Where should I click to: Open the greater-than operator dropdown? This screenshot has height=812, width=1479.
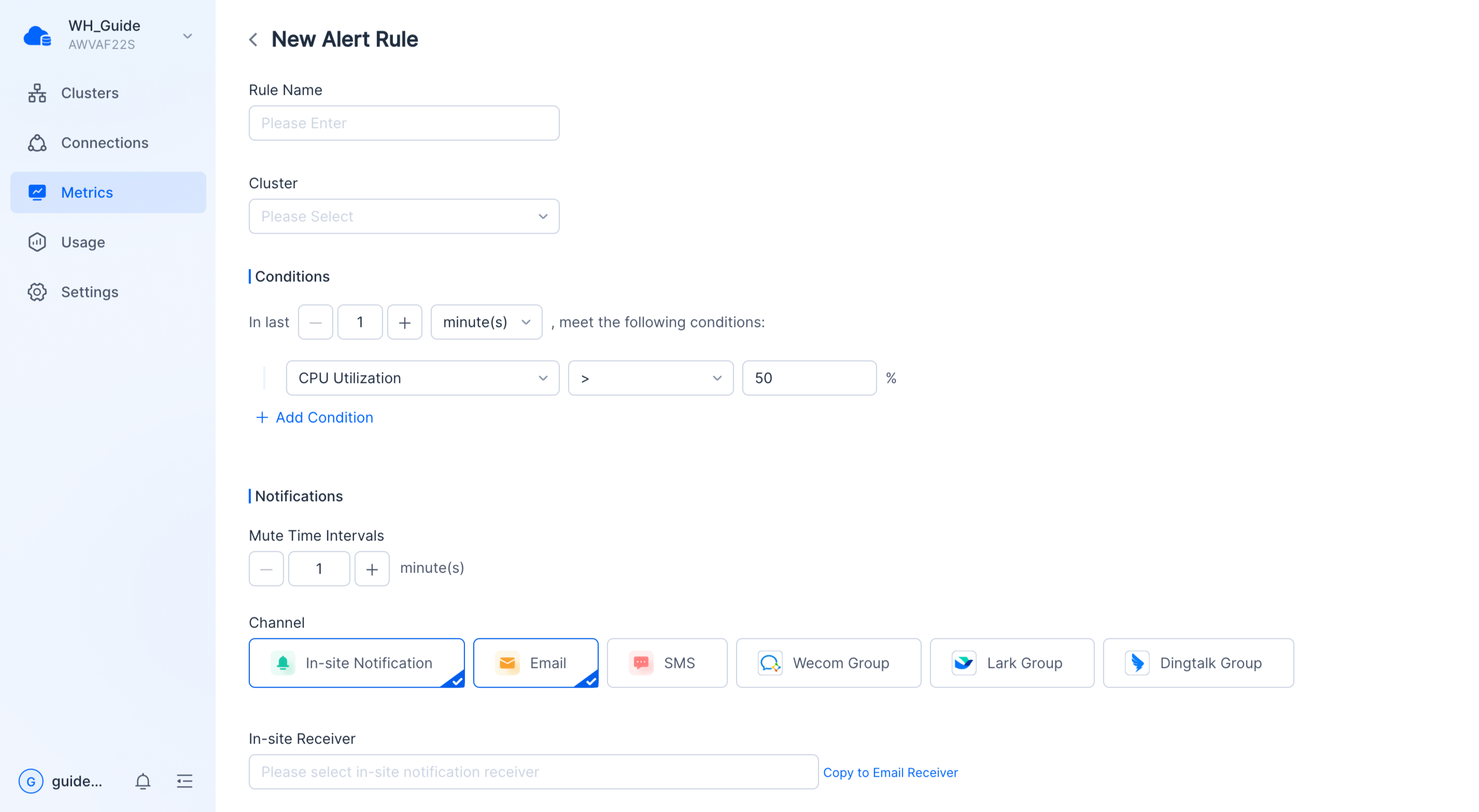[651, 378]
